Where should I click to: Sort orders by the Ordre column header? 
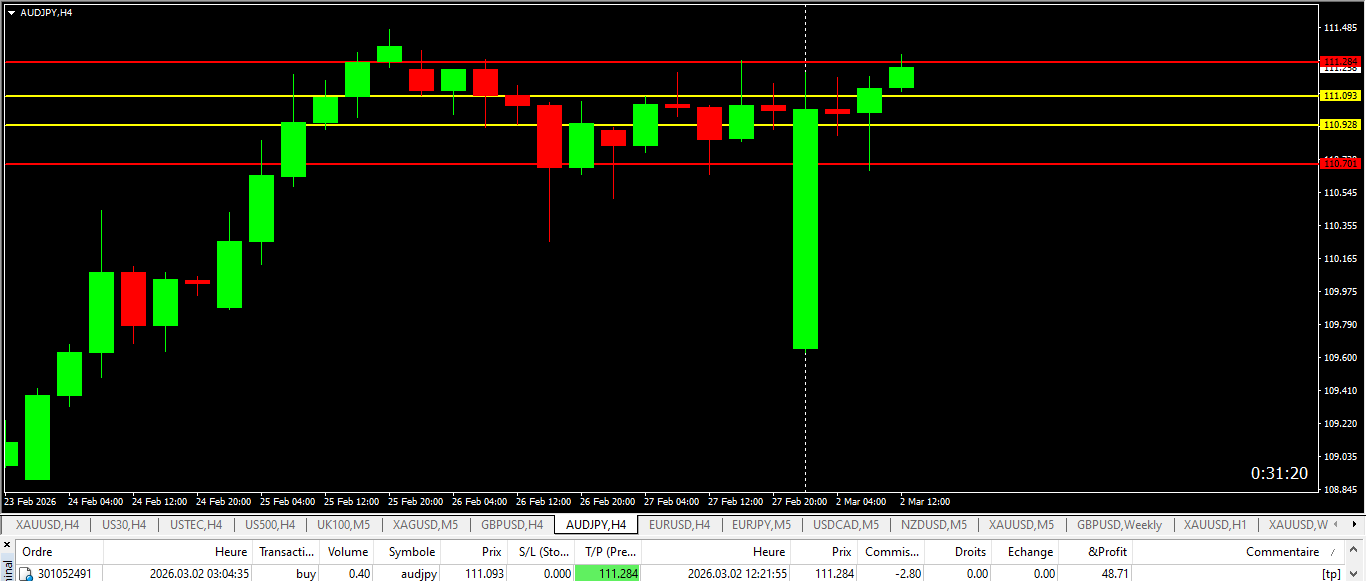[x=60, y=552]
